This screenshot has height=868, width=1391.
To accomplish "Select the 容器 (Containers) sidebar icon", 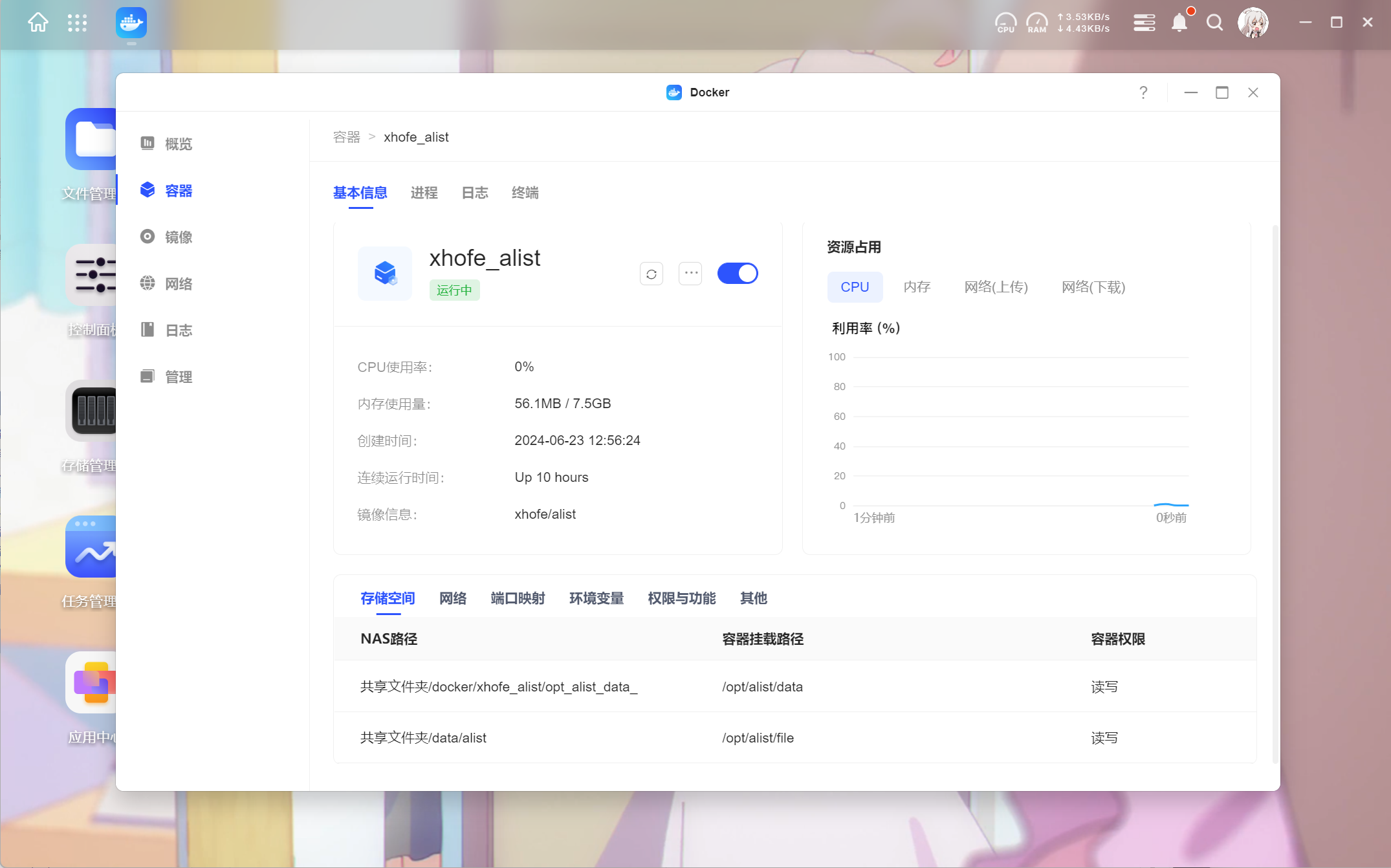I will click(x=148, y=190).
